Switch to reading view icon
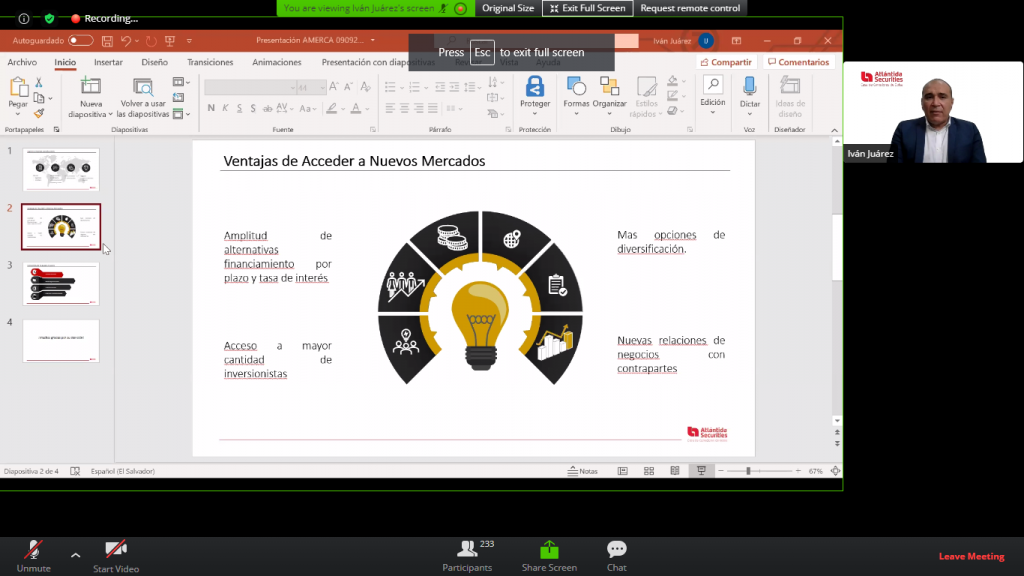The height and width of the screenshot is (576, 1024). 675,471
